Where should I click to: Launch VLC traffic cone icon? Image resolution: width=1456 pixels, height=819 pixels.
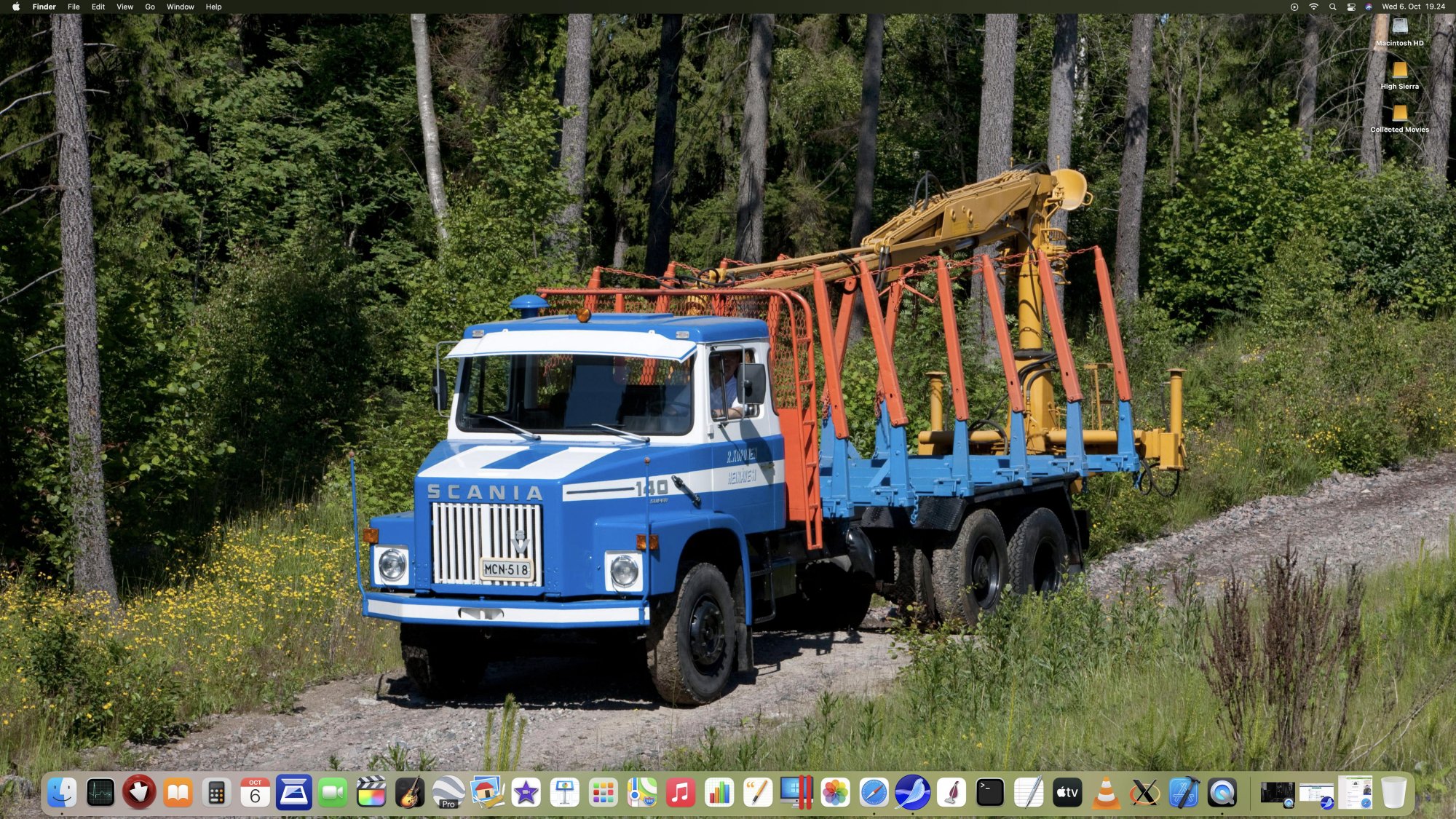pos(1106,793)
